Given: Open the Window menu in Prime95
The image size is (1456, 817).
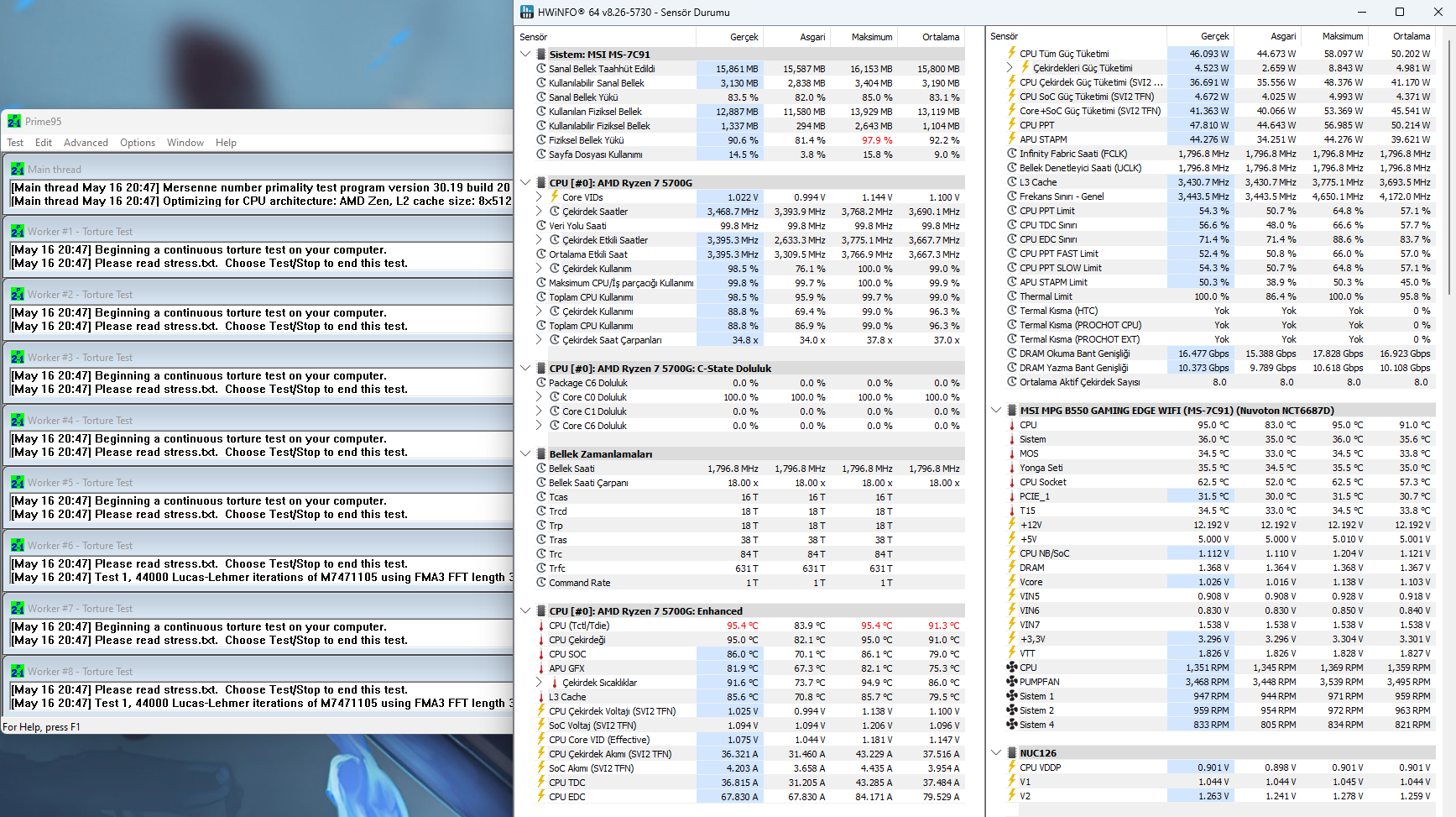Looking at the screenshot, I should pyautogui.click(x=185, y=143).
